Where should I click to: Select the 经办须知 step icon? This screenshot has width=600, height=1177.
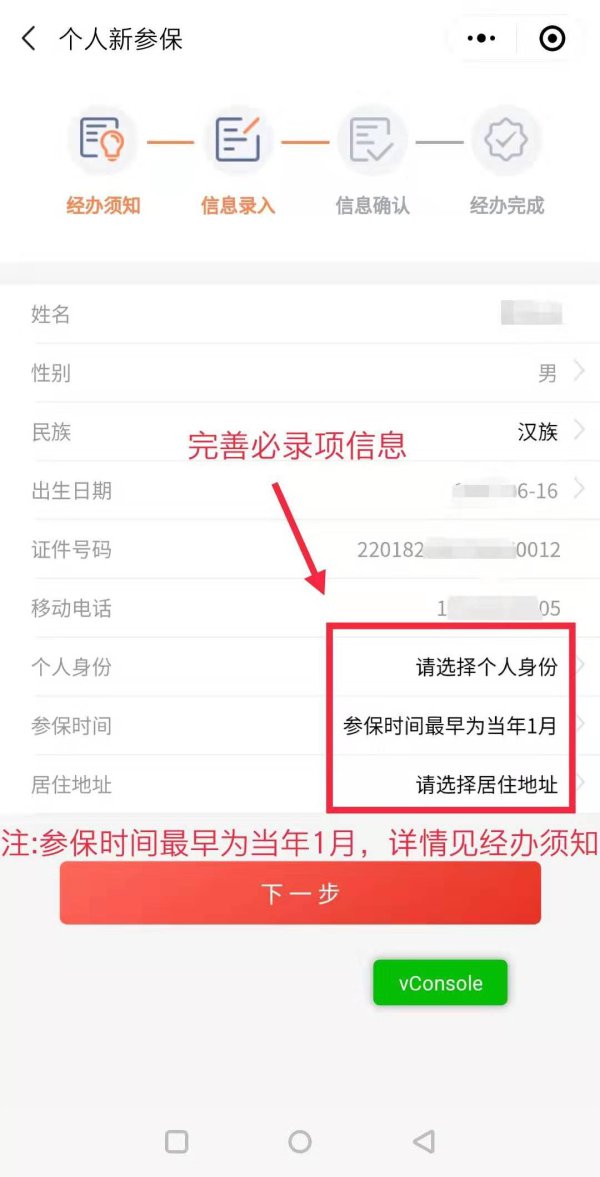(103, 141)
